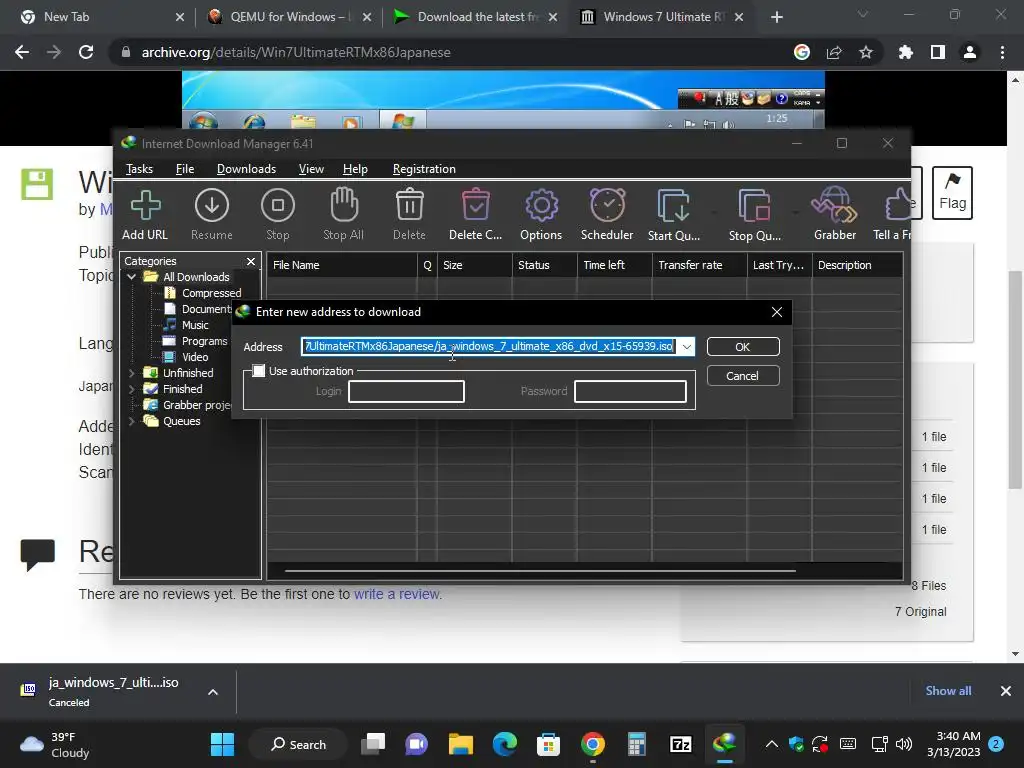Select the Compressed category
The image size is (1024, 768).
pos(212,293)
